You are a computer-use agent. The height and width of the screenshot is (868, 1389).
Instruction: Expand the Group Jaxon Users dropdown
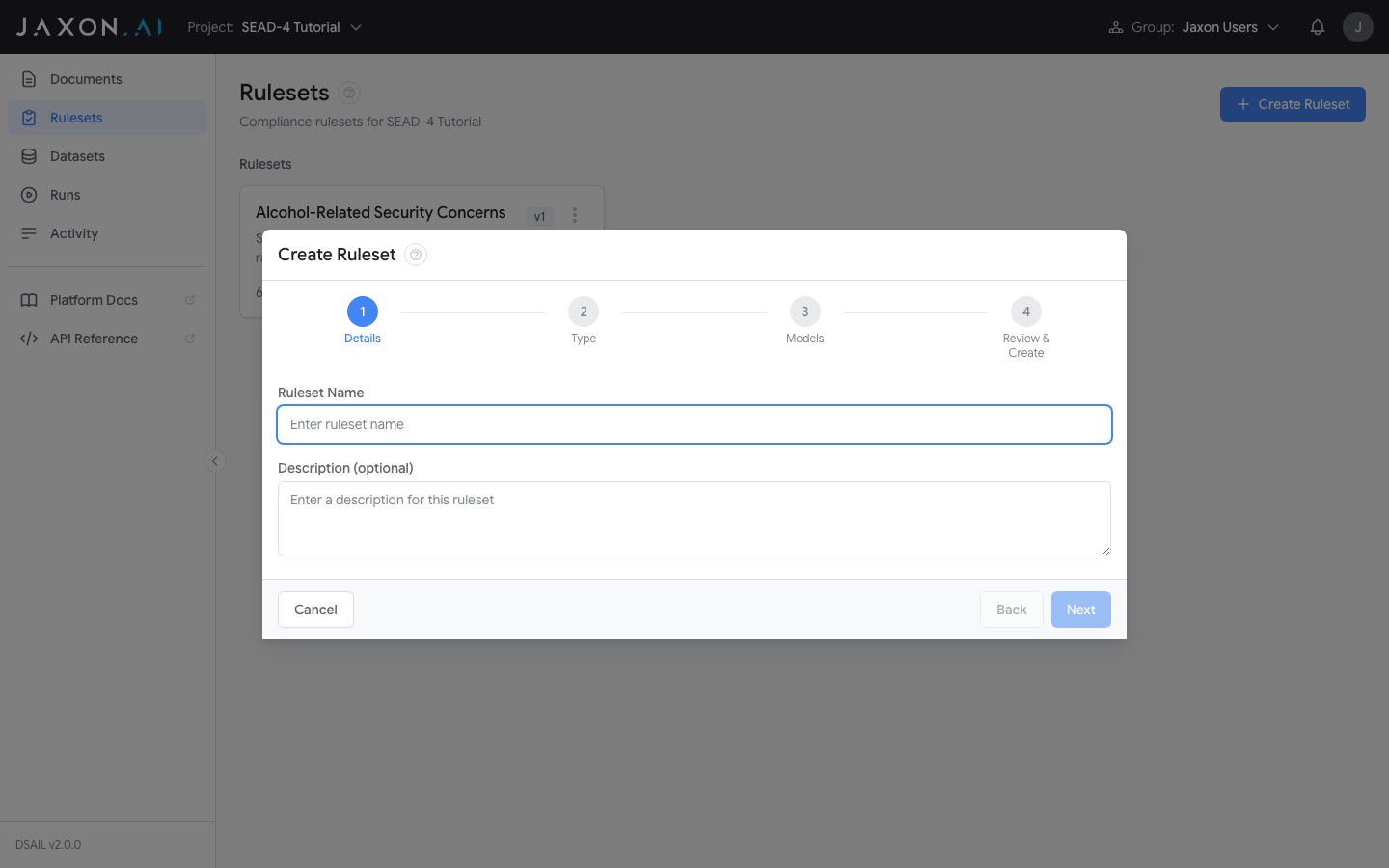[x=1230, y=26]
